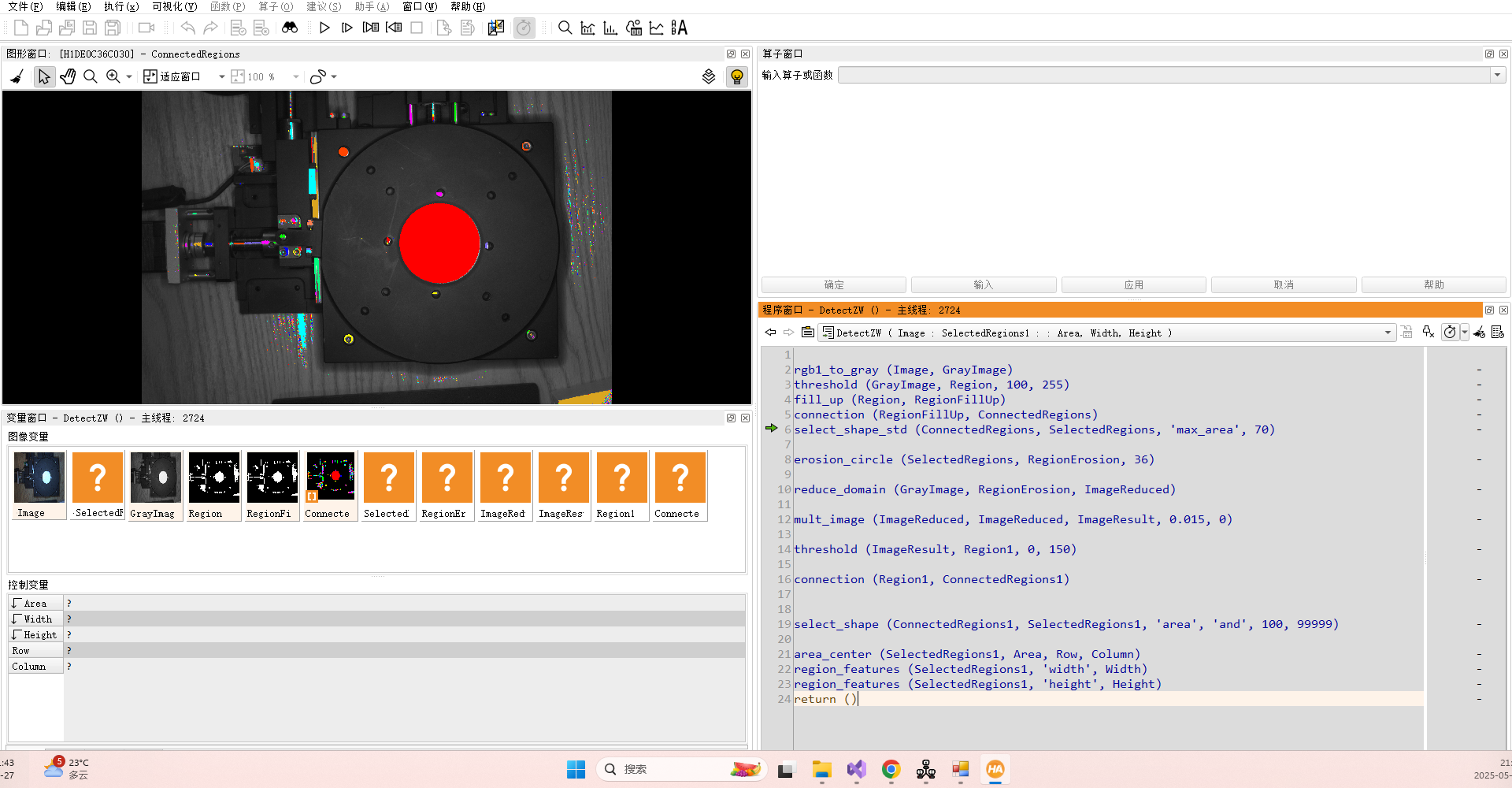Image resolution: width=1512 pixels, height=788 pixels.
Task: Expand the procedure signature dropdown for DetectZW
Action: click(1388, 333)
